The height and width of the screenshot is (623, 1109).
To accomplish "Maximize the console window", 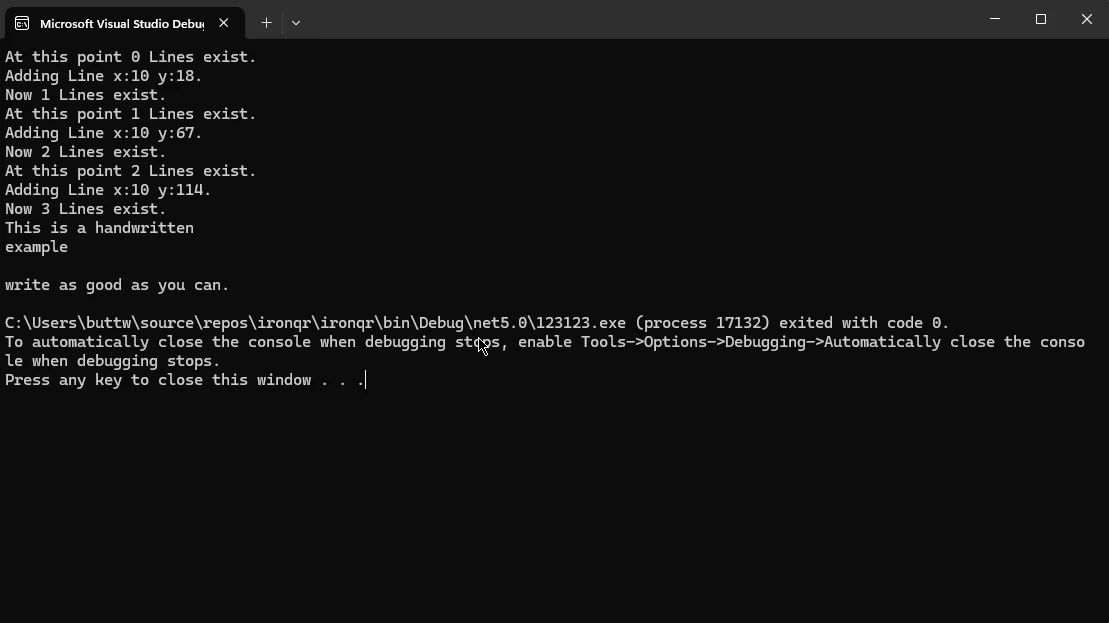I will [1040, 19].
